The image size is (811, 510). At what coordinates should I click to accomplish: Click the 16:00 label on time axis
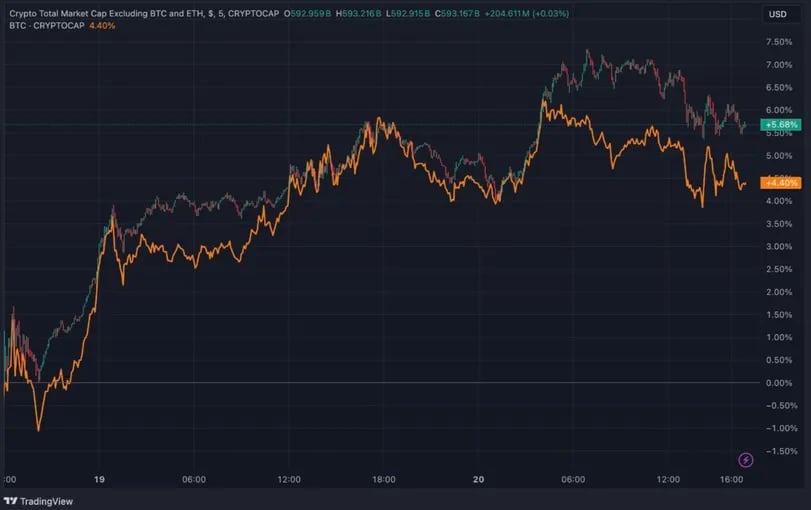point(732,480)
